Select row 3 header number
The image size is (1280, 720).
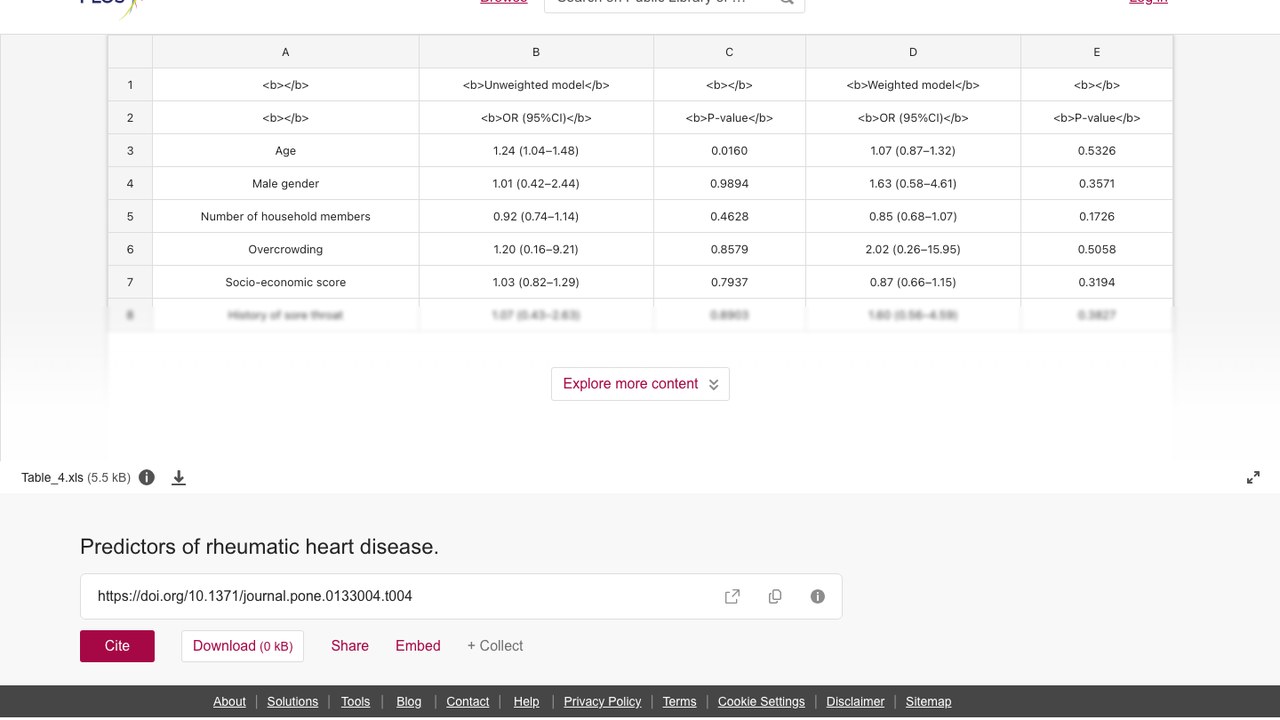[x=130, y=151]
